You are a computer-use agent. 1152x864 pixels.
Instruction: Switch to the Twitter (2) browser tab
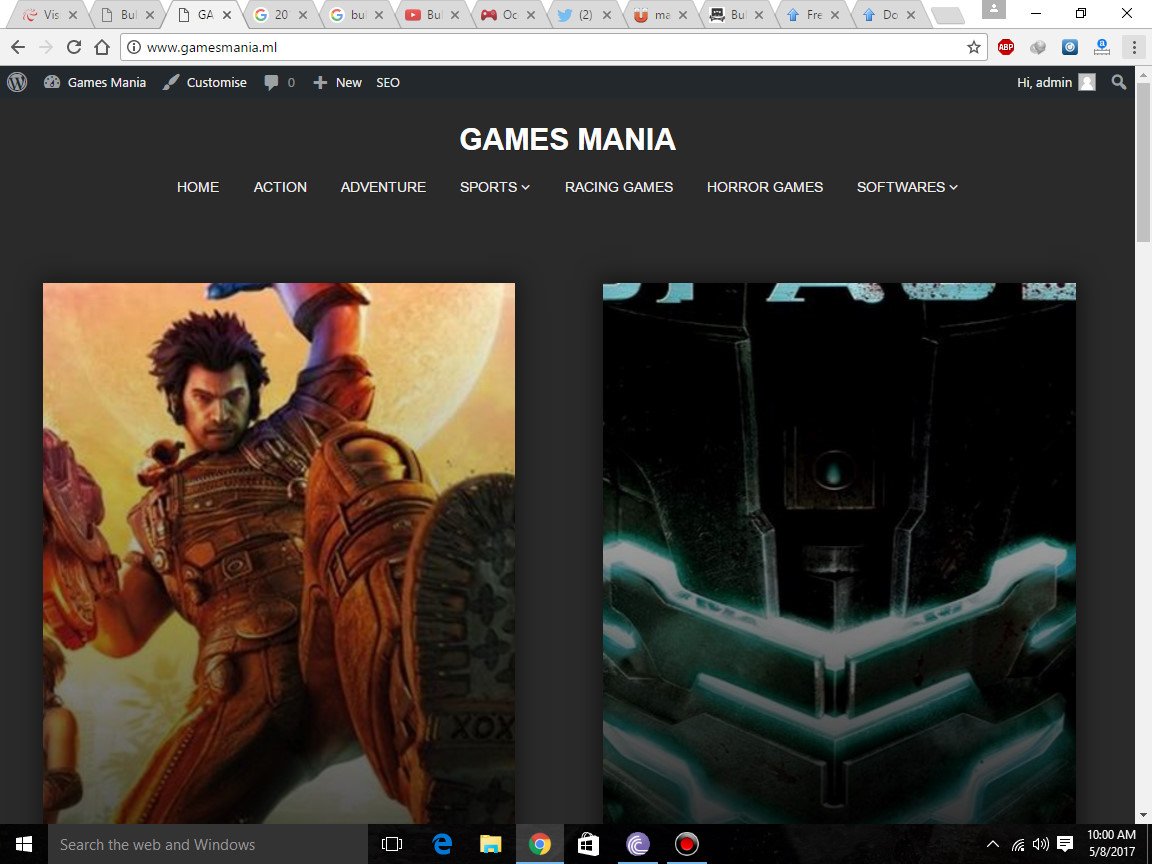pyautogui.click(x=586, y=15)
